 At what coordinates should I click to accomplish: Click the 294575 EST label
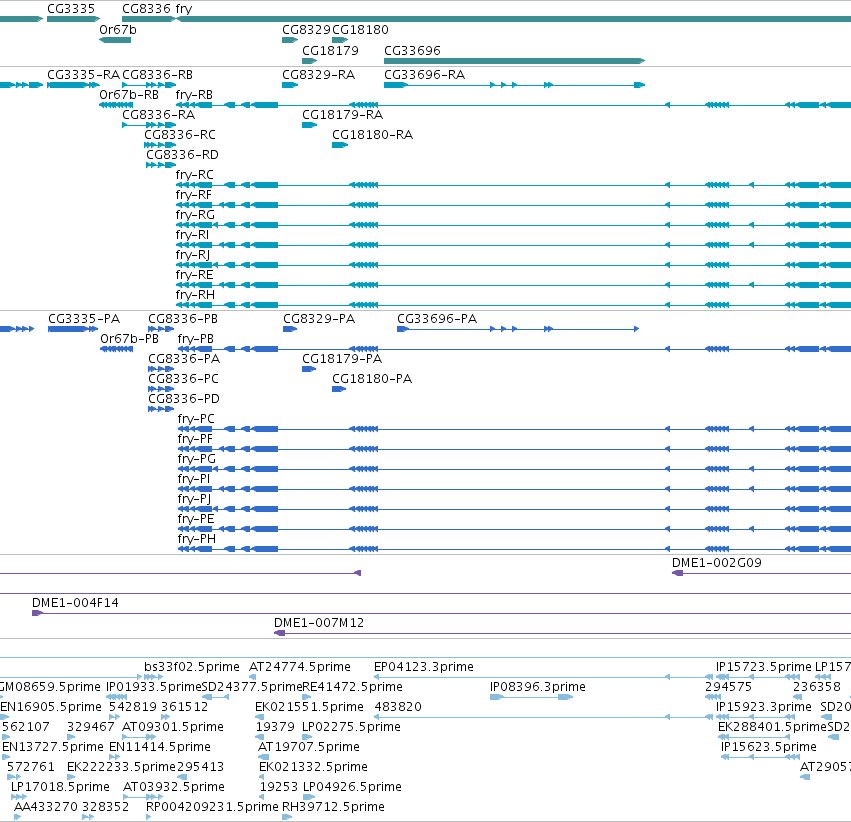coord(728,687)
